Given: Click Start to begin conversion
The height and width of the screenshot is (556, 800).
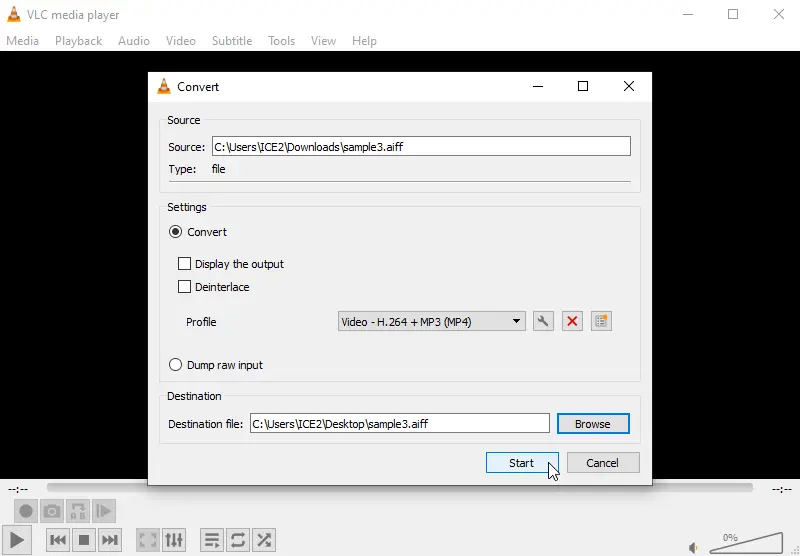Looking at the screenshot, I should 522,463.
